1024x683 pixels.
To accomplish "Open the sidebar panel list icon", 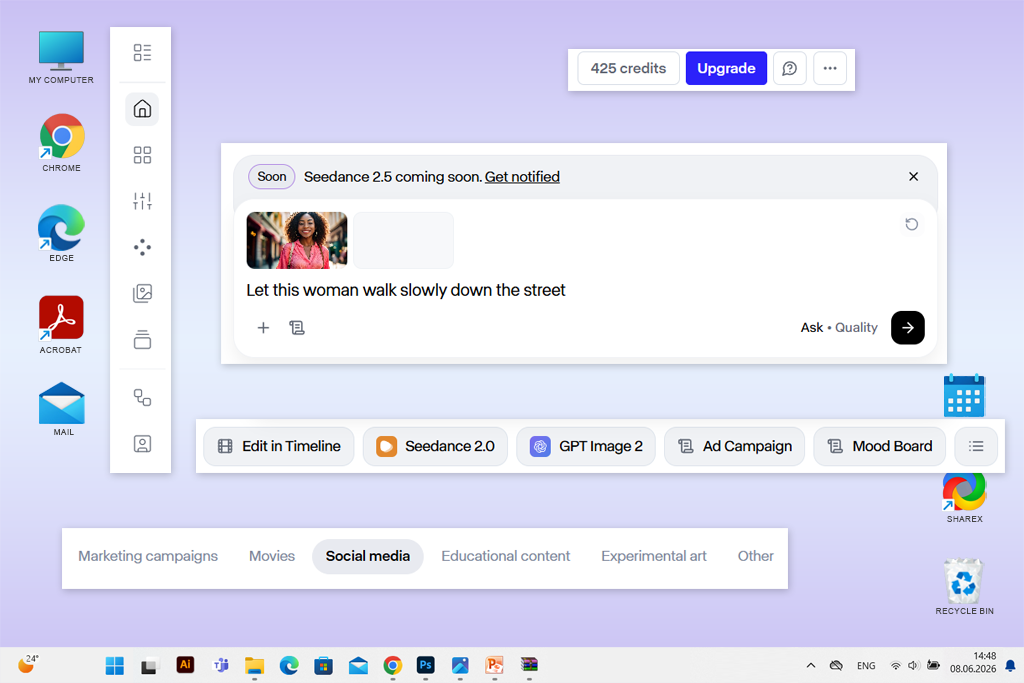I will (x=142, y=52).
